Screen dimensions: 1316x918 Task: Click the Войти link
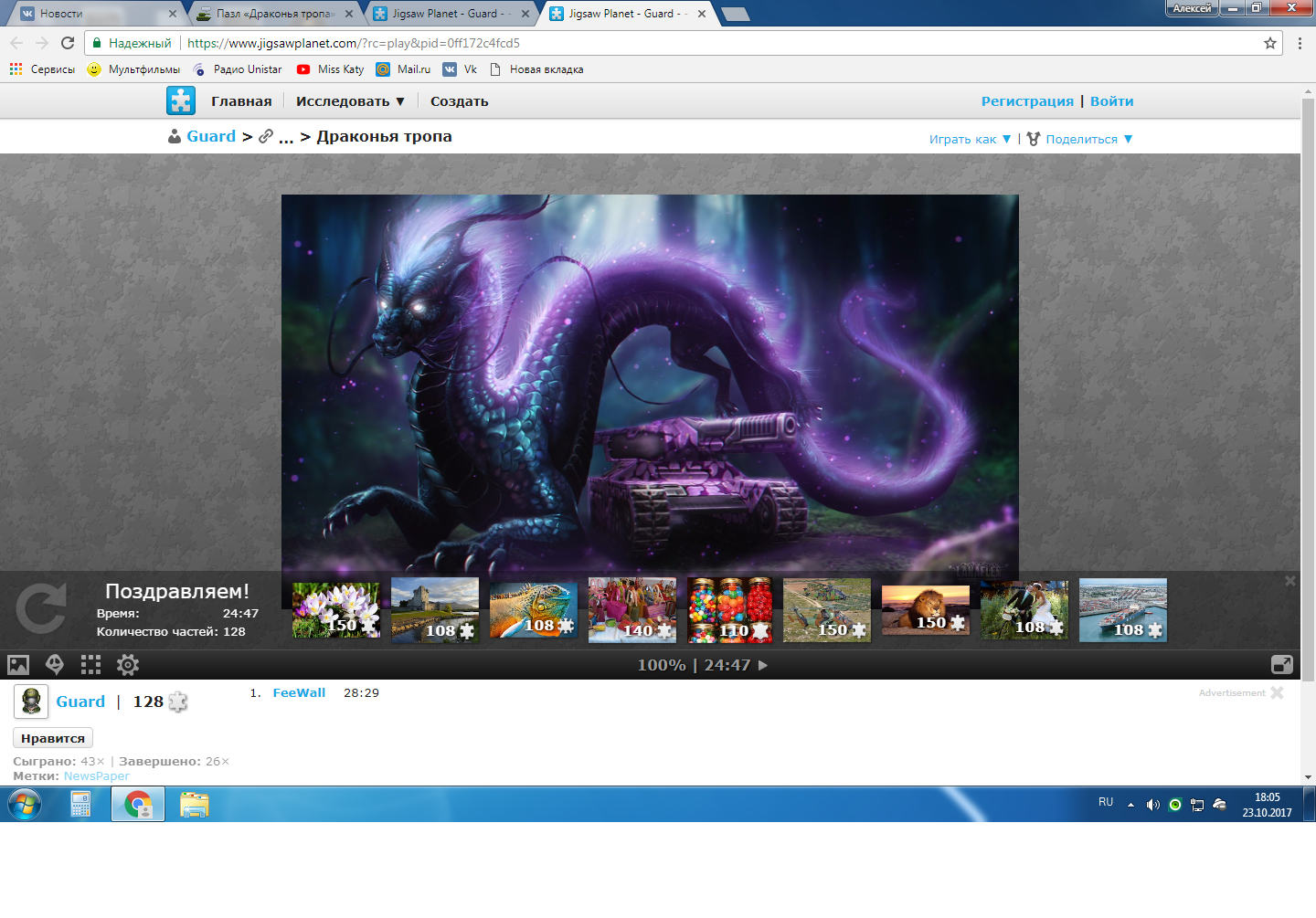click(x=1111, y=101)
